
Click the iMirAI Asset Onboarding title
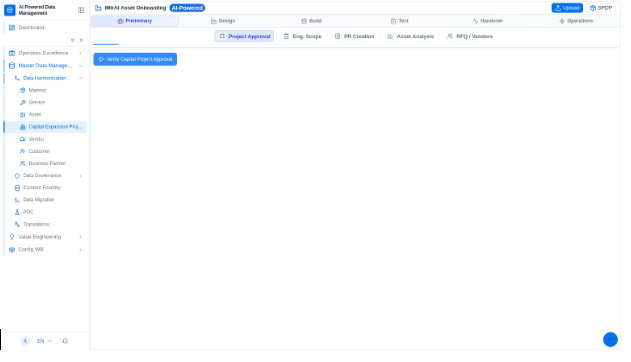(135, 8)
